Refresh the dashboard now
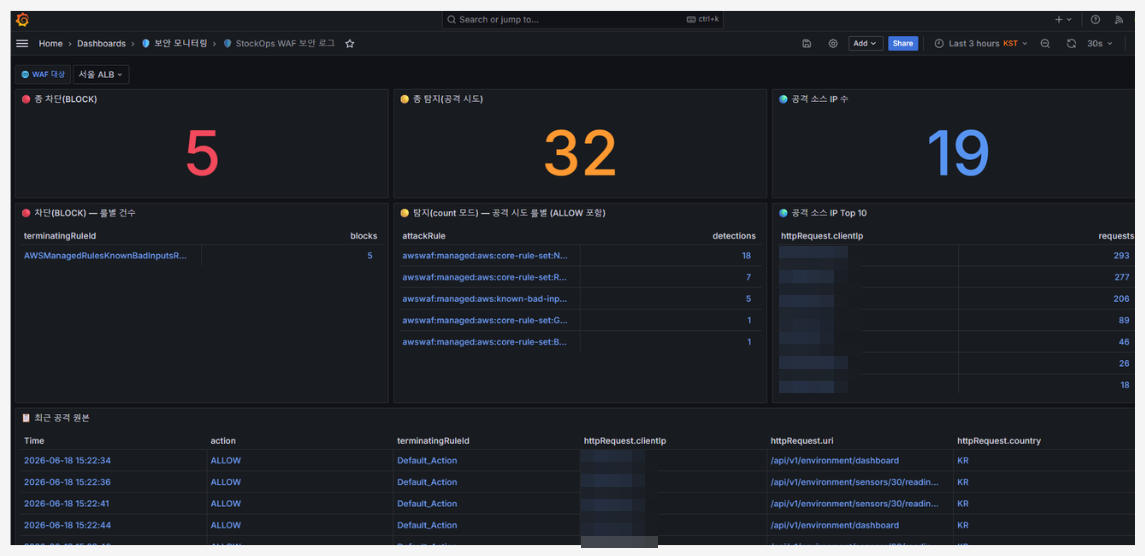 [x=1071, y=44]
